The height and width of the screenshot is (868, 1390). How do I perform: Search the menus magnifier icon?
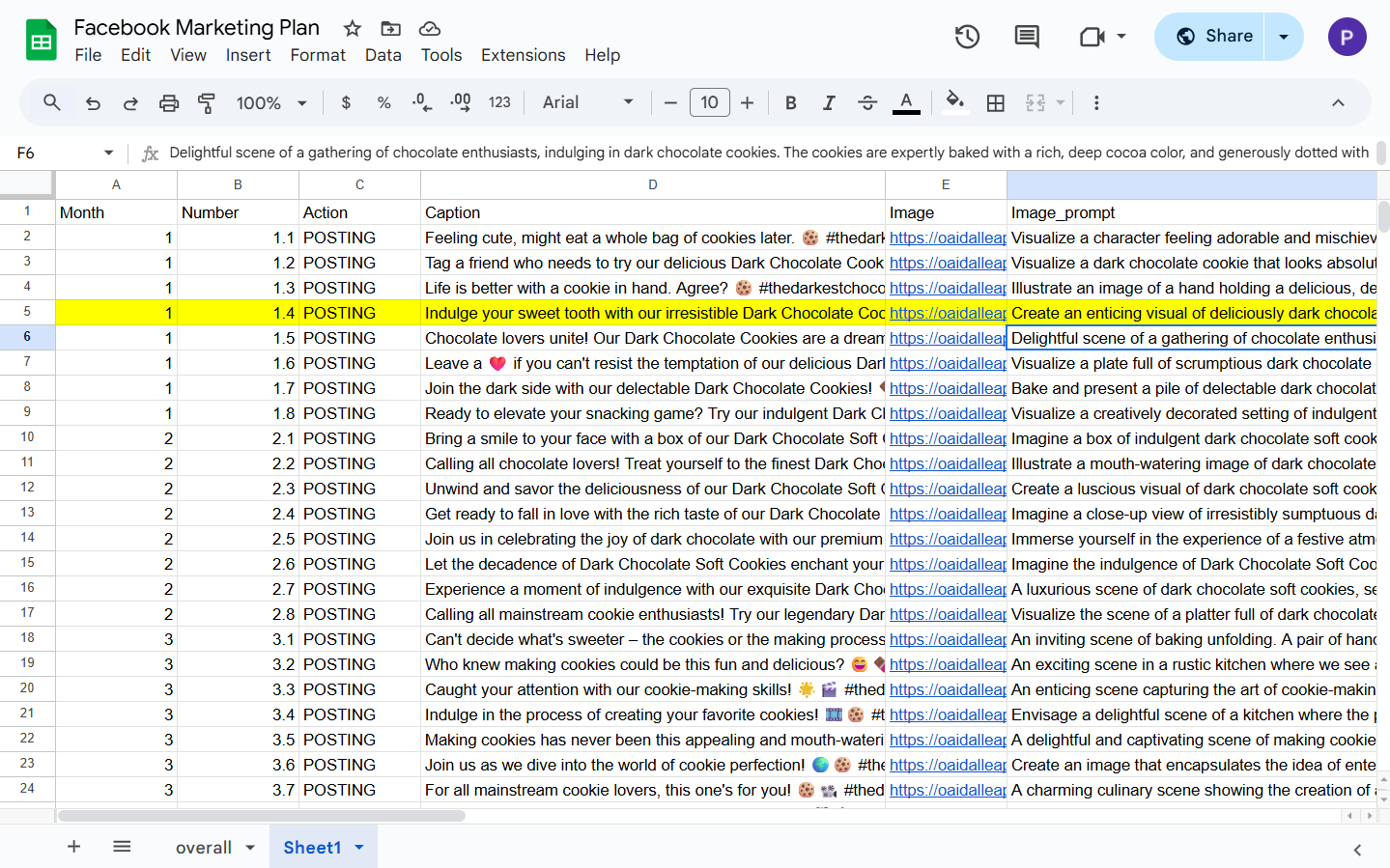[52, 102]
